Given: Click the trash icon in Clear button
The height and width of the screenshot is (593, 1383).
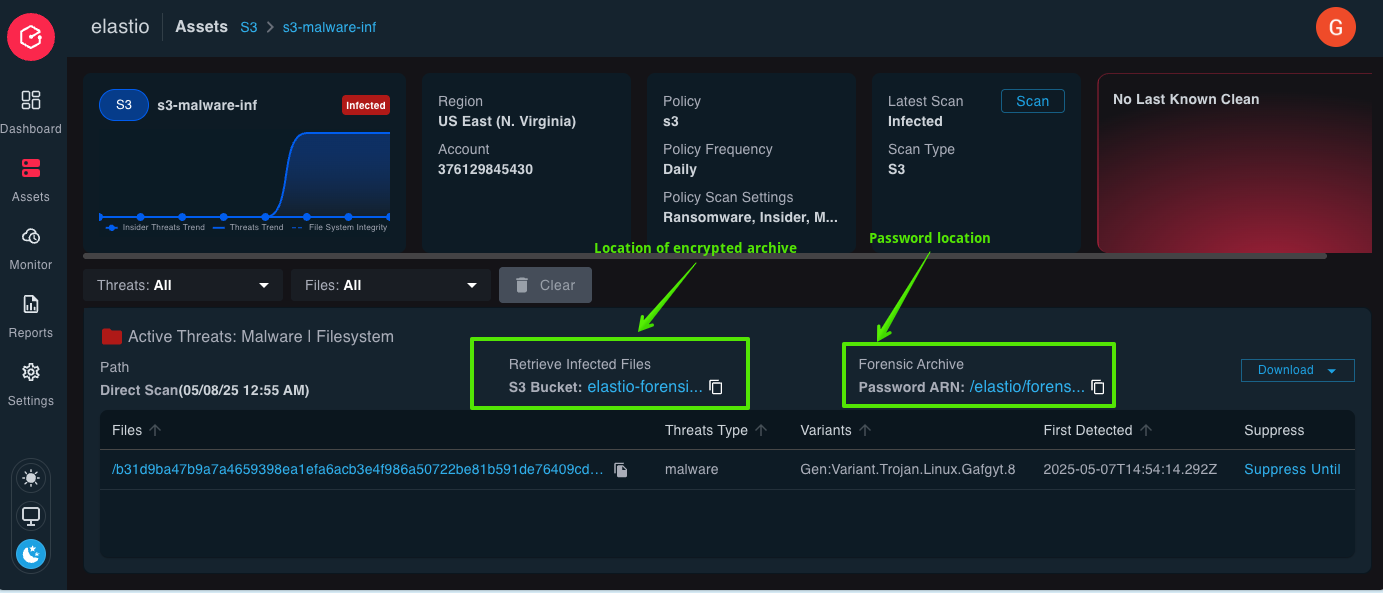Looking at the screenshot, I should [x=522, y=285].
